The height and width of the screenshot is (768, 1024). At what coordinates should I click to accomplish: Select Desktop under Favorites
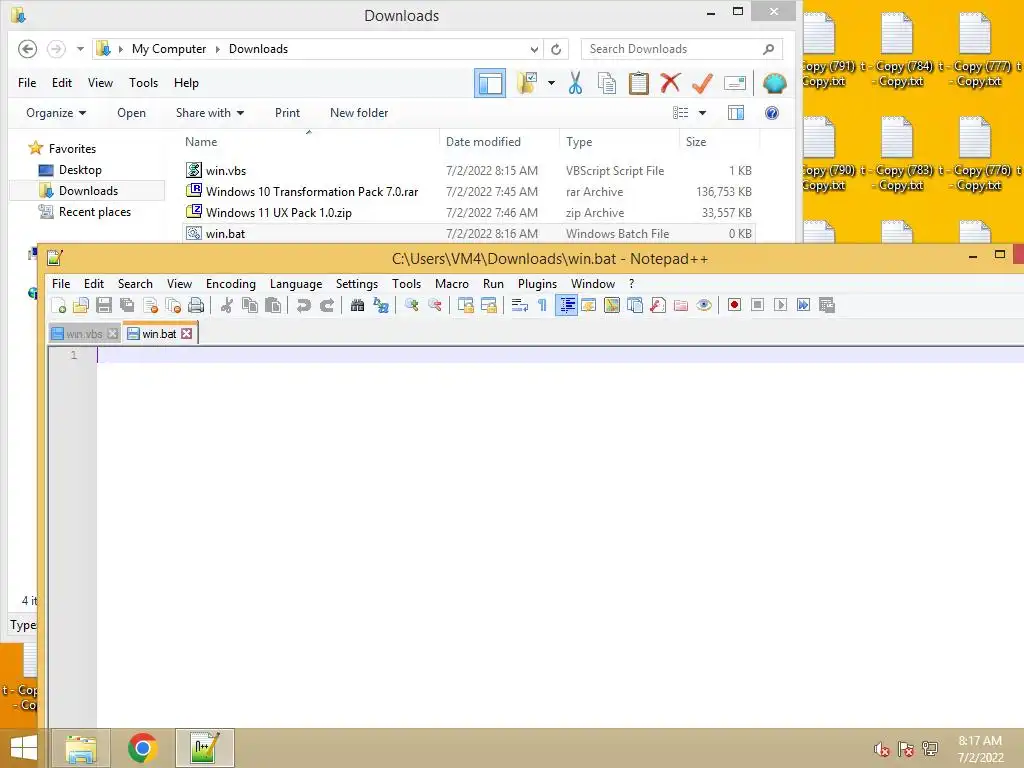pyautogui.click(x=80, y=170)
